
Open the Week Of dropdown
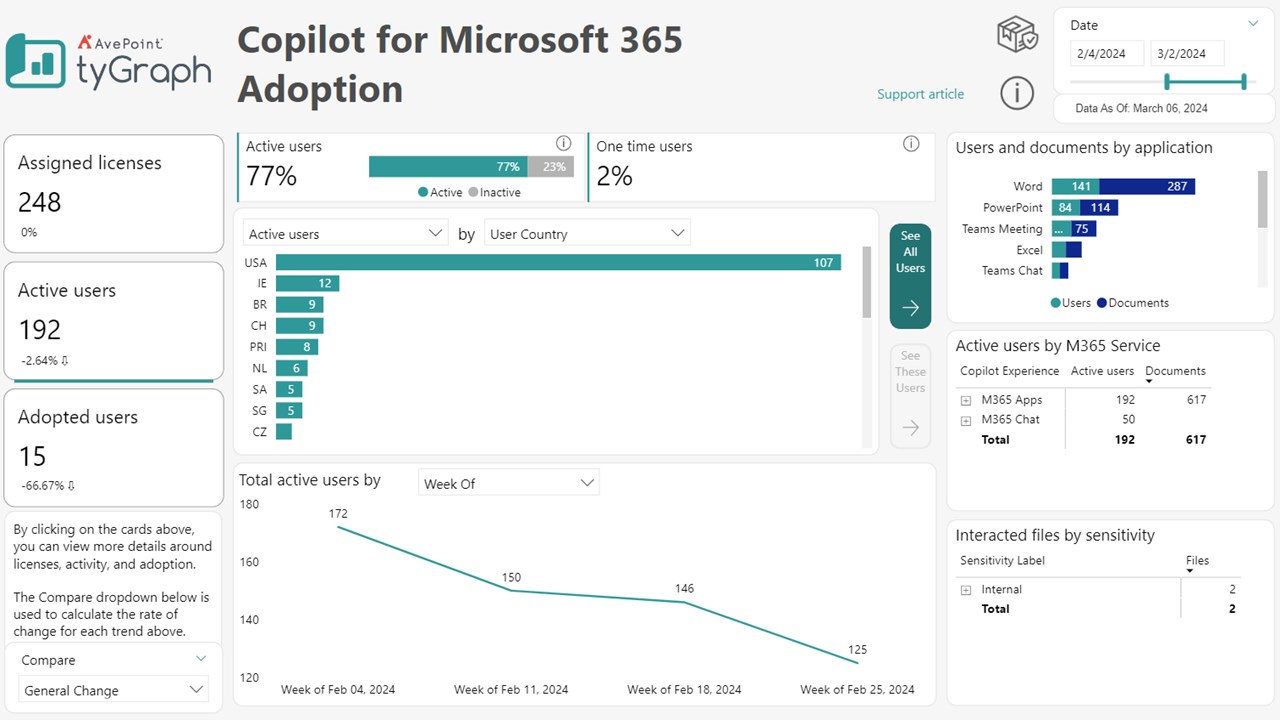tap(508, 483)
